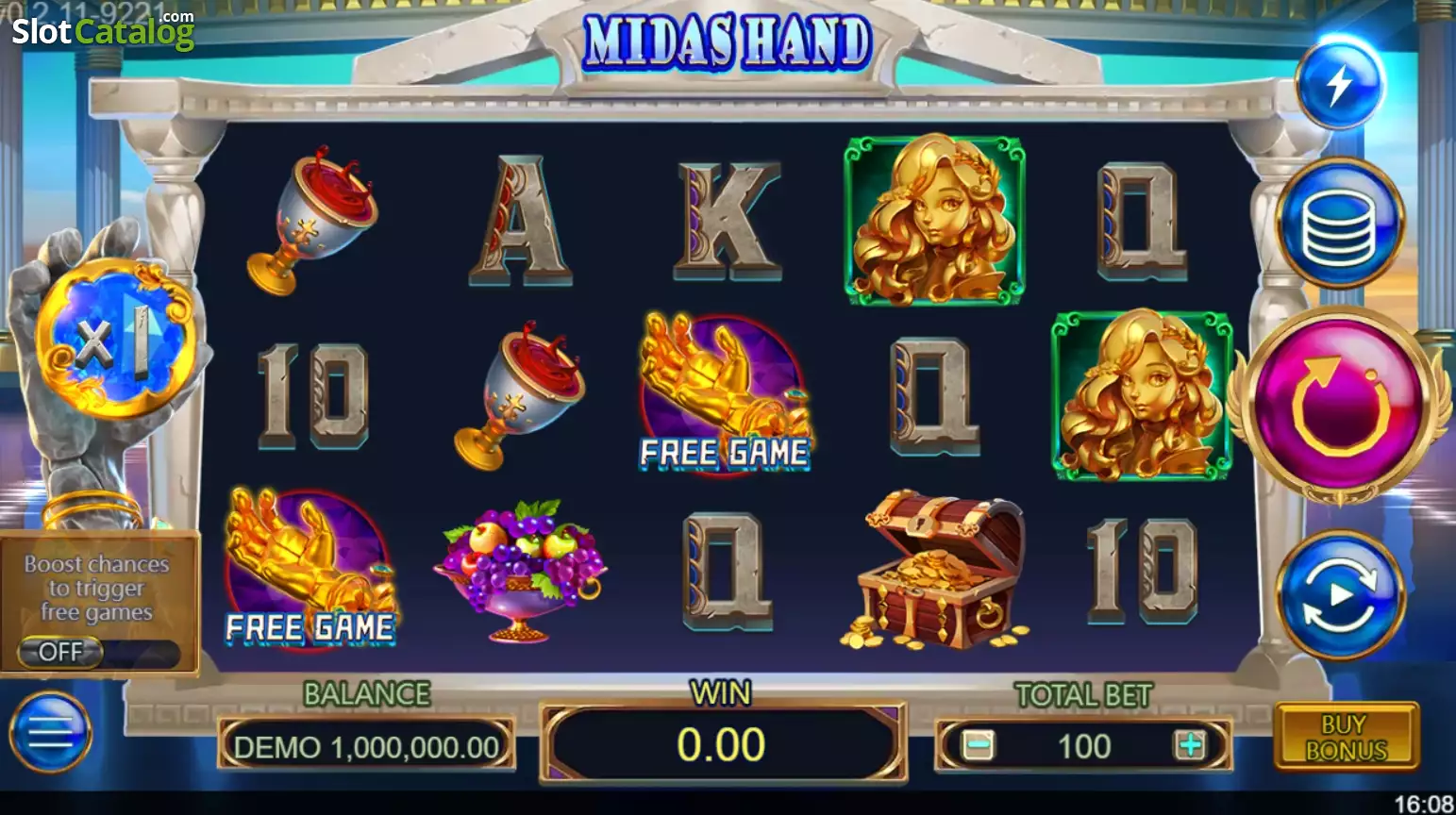Start autoplay with the blue arrows button
Image resolution: width=1456 pixels, height=815 pixels.
[1340, 594]
